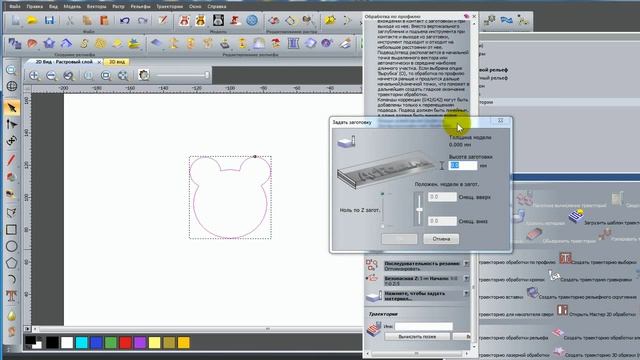Expand Нажмите, чтобы задать материал section
640x360 pixels.
[466, 293]
